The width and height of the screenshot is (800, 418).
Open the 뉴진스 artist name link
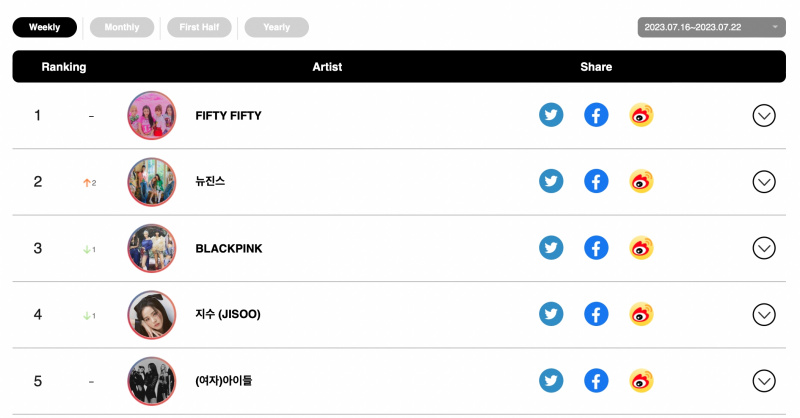point(210,181)
